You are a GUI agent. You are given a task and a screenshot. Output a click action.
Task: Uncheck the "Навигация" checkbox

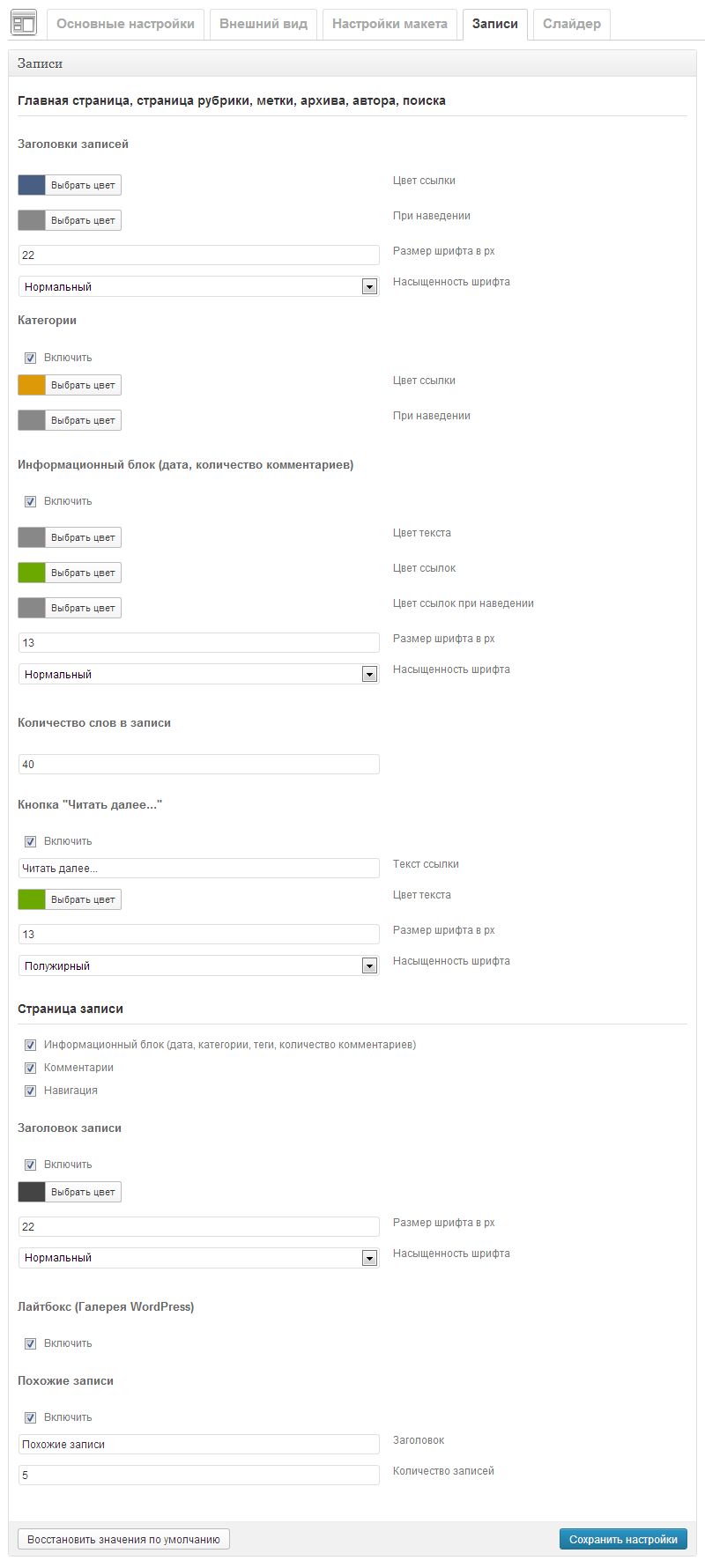pos(30,1091)
